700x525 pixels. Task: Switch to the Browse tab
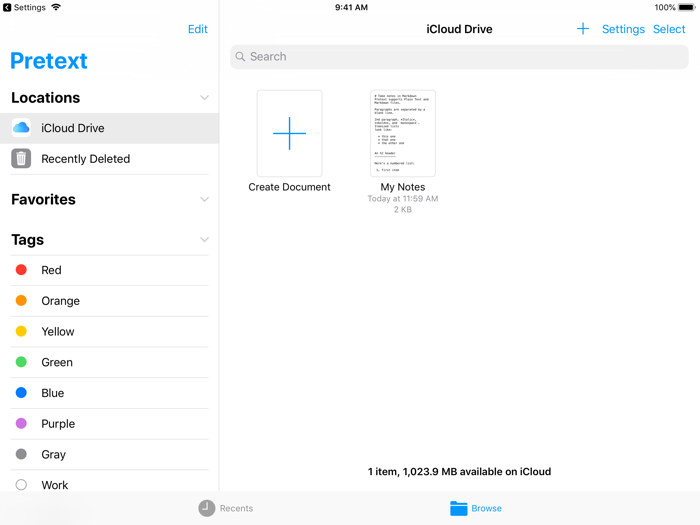point(476,508)
